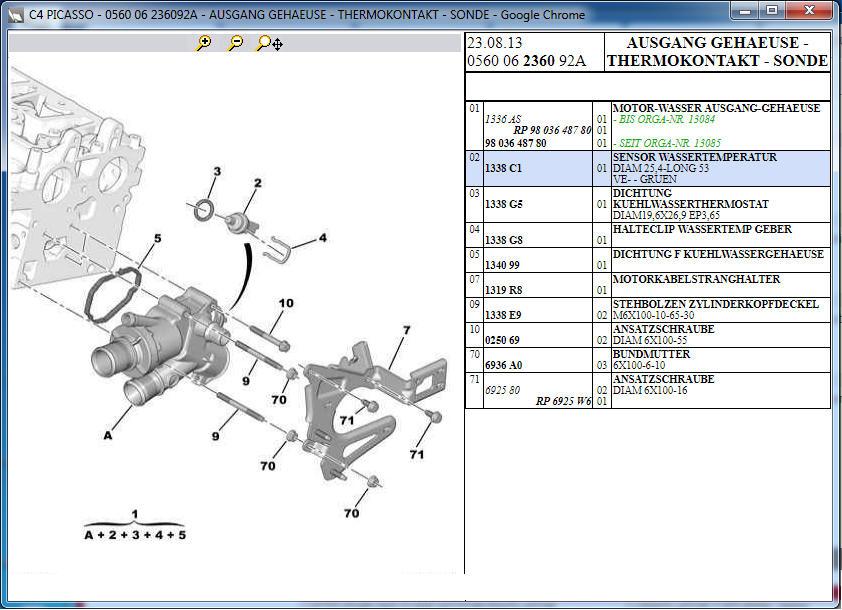Click the STEHBOLZEN ZYLINDERKOPFDECKEL description

(716, 304)
